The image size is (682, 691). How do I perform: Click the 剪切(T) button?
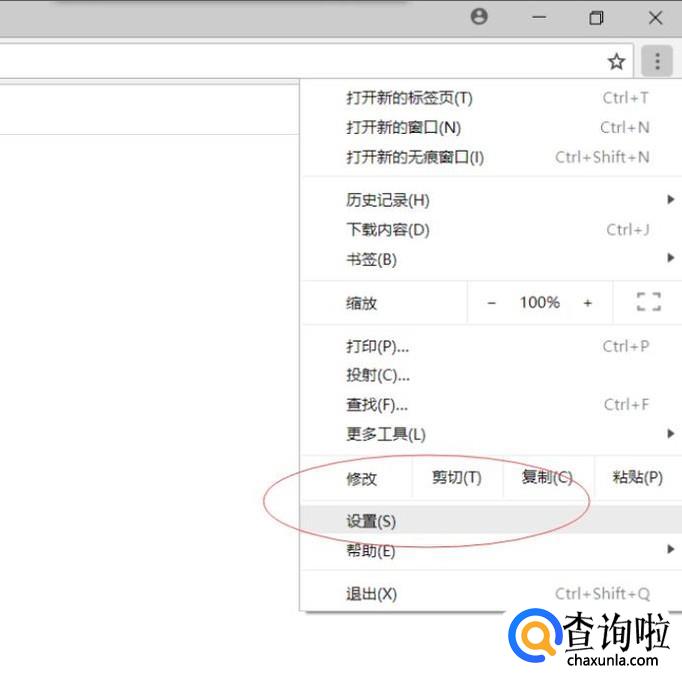(x=456, y=478)
